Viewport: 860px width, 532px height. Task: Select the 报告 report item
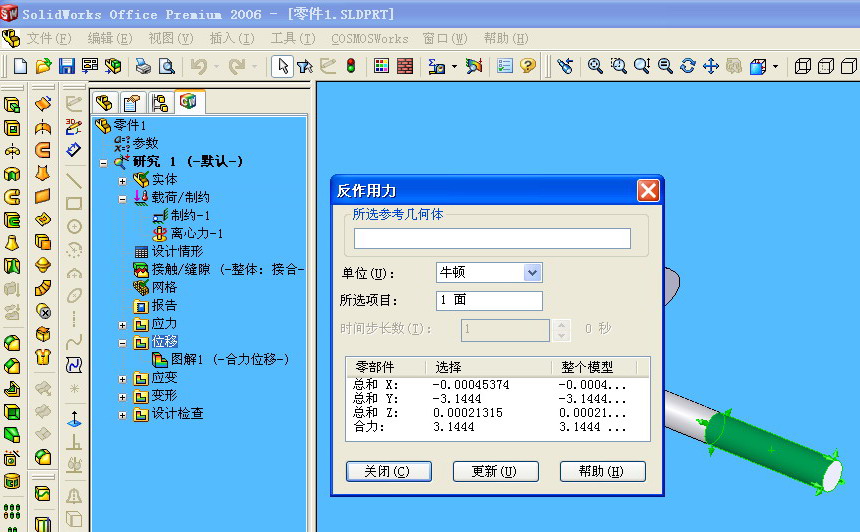coord(164,305)
